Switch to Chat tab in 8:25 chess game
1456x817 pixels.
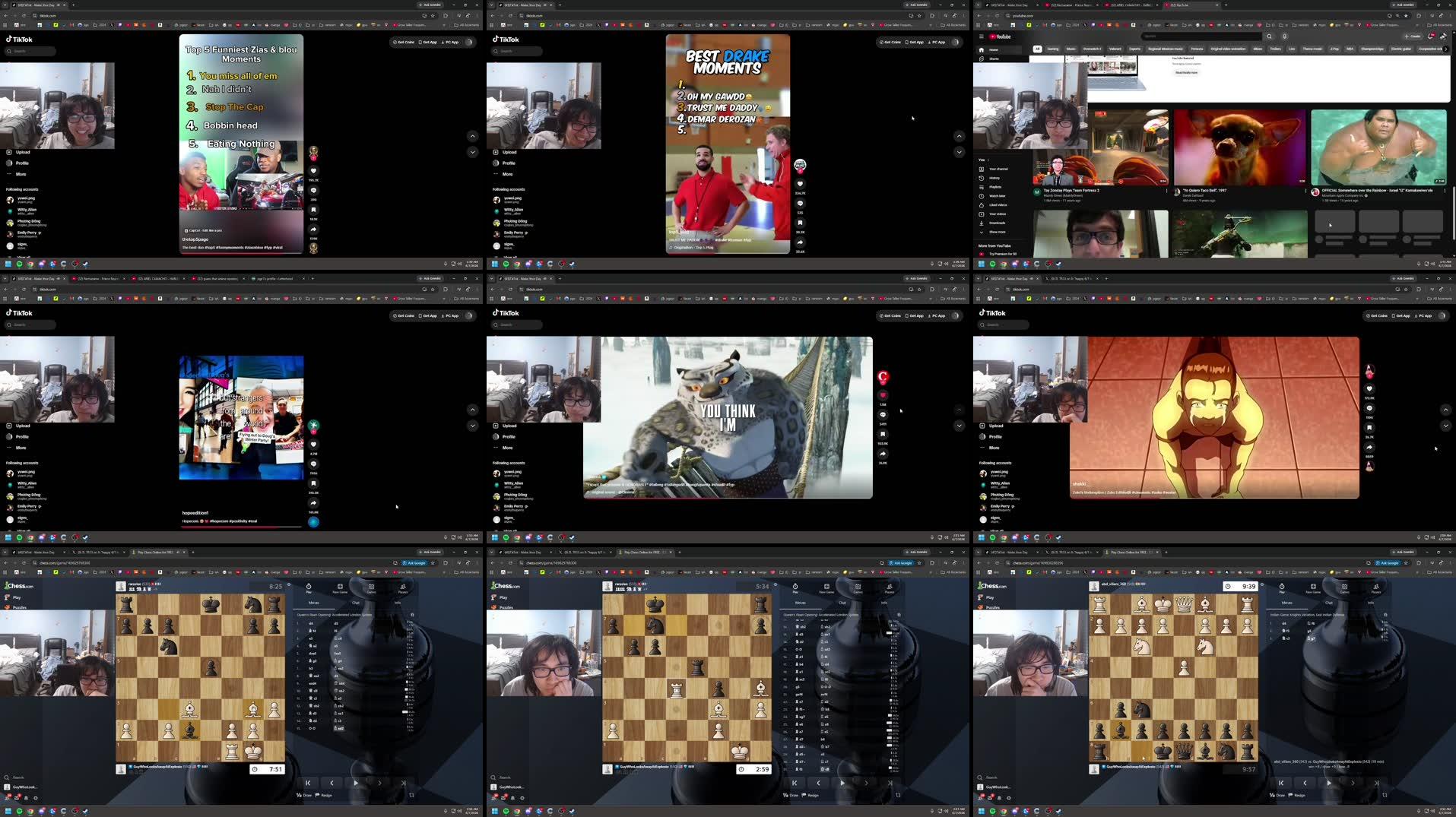(355, 603)
